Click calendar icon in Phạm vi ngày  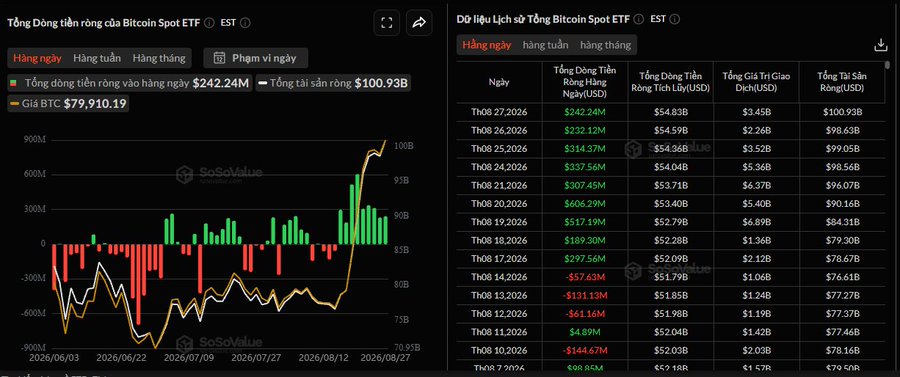[219, 57]
